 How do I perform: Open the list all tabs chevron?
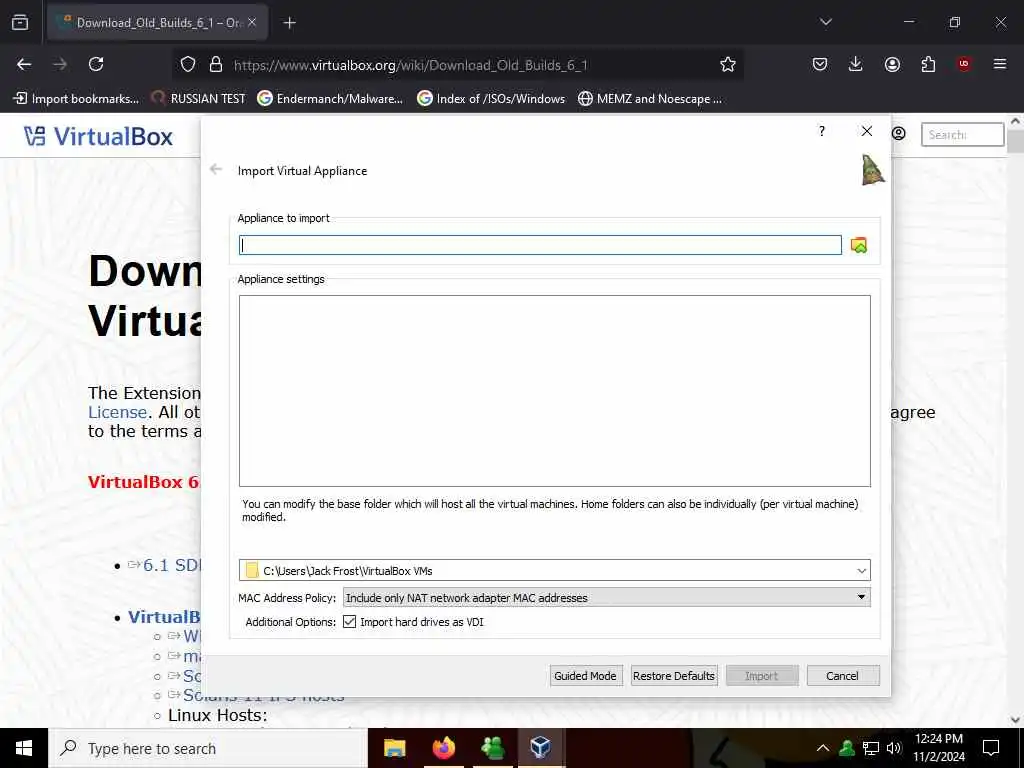click(825, 22)
